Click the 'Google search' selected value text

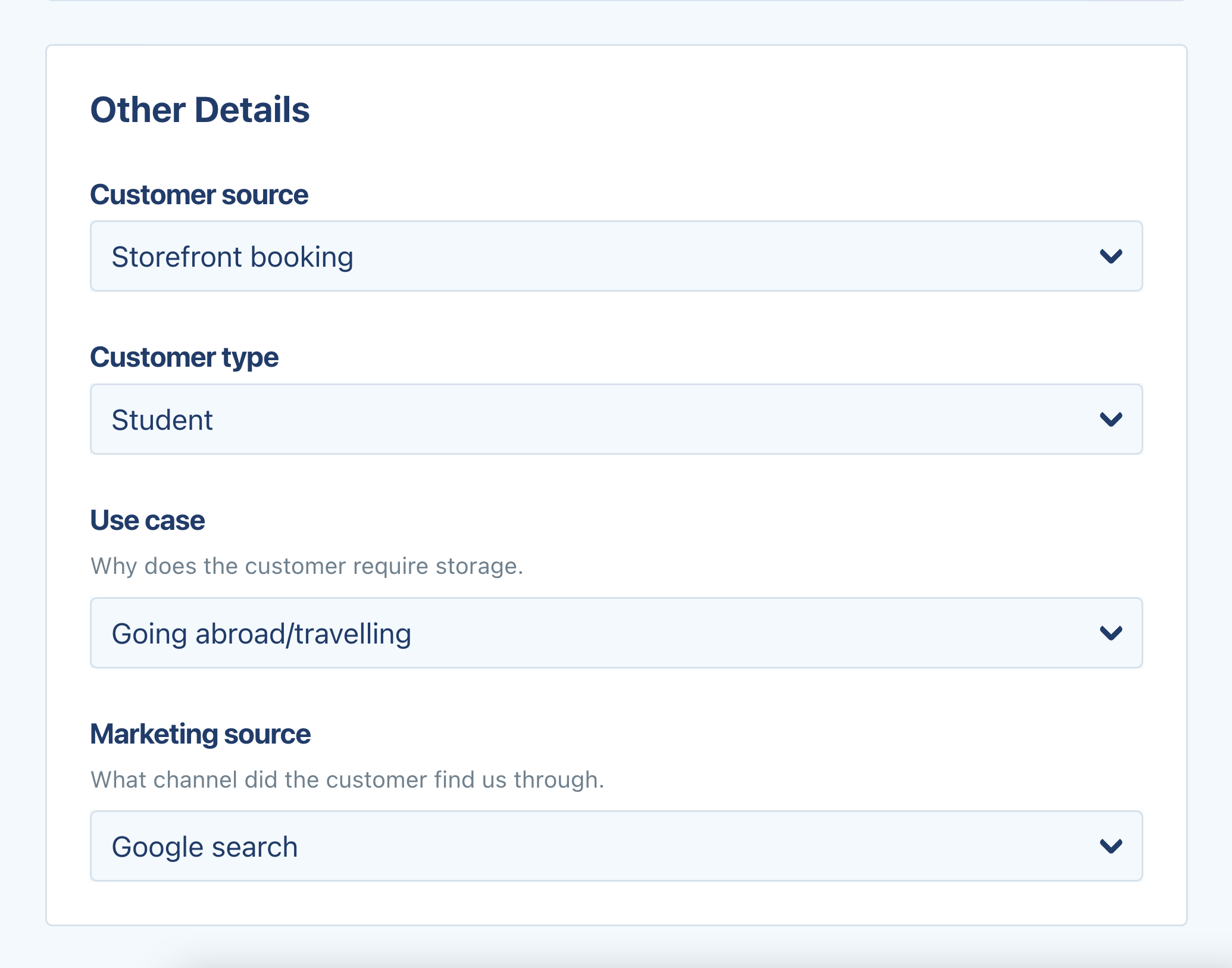[204, 847]
